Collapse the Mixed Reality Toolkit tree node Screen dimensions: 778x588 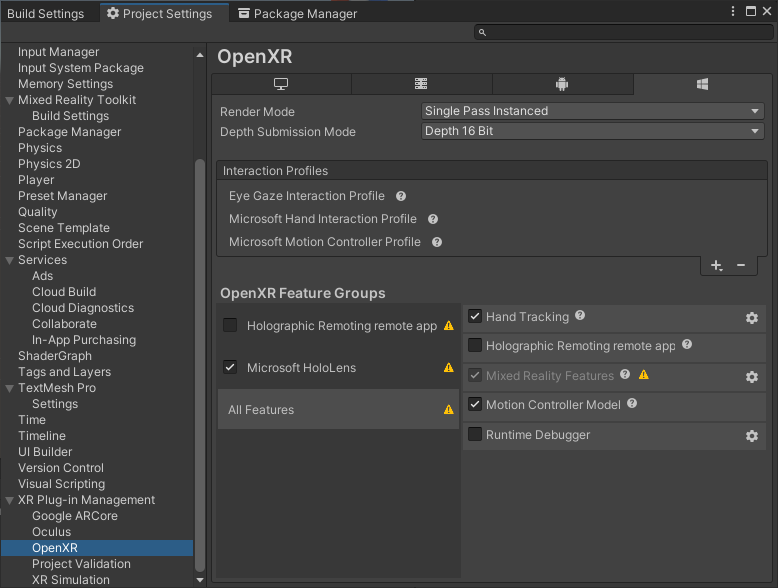click(9, 100)
